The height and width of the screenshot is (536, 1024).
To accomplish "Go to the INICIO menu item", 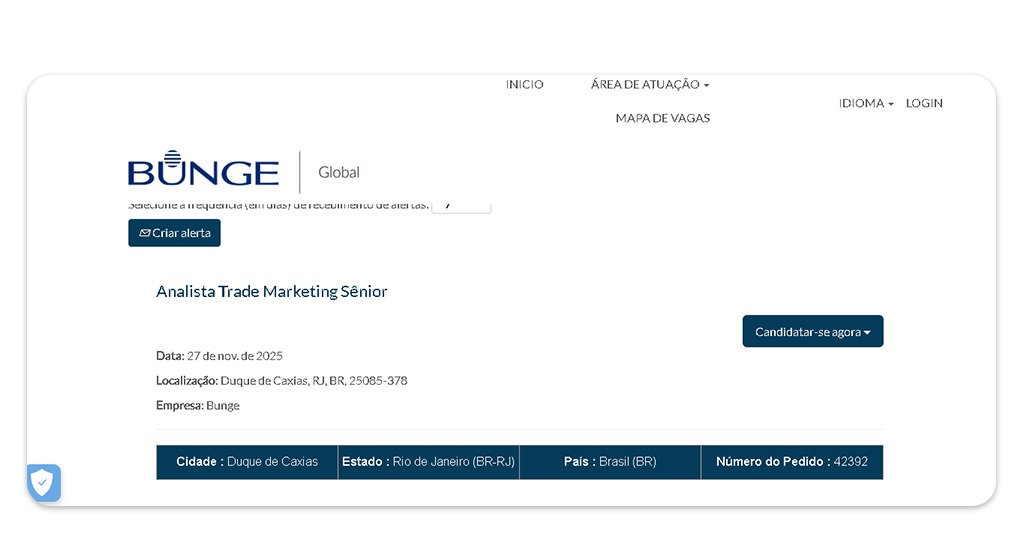I will 524,85.
